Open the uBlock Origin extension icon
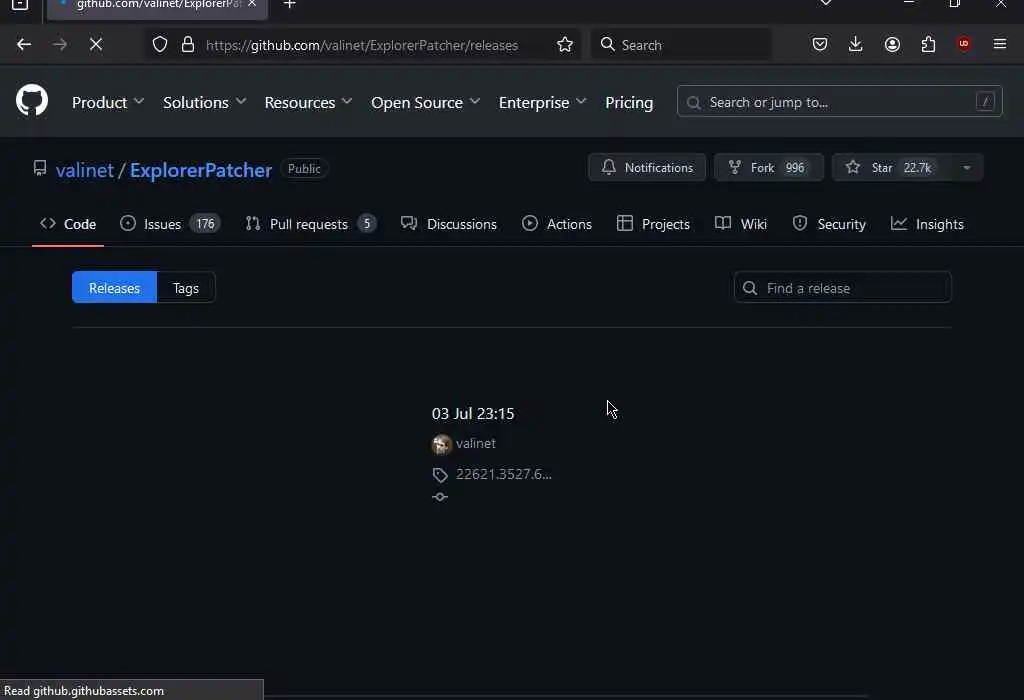1024x700 pixels. (964, 44)
